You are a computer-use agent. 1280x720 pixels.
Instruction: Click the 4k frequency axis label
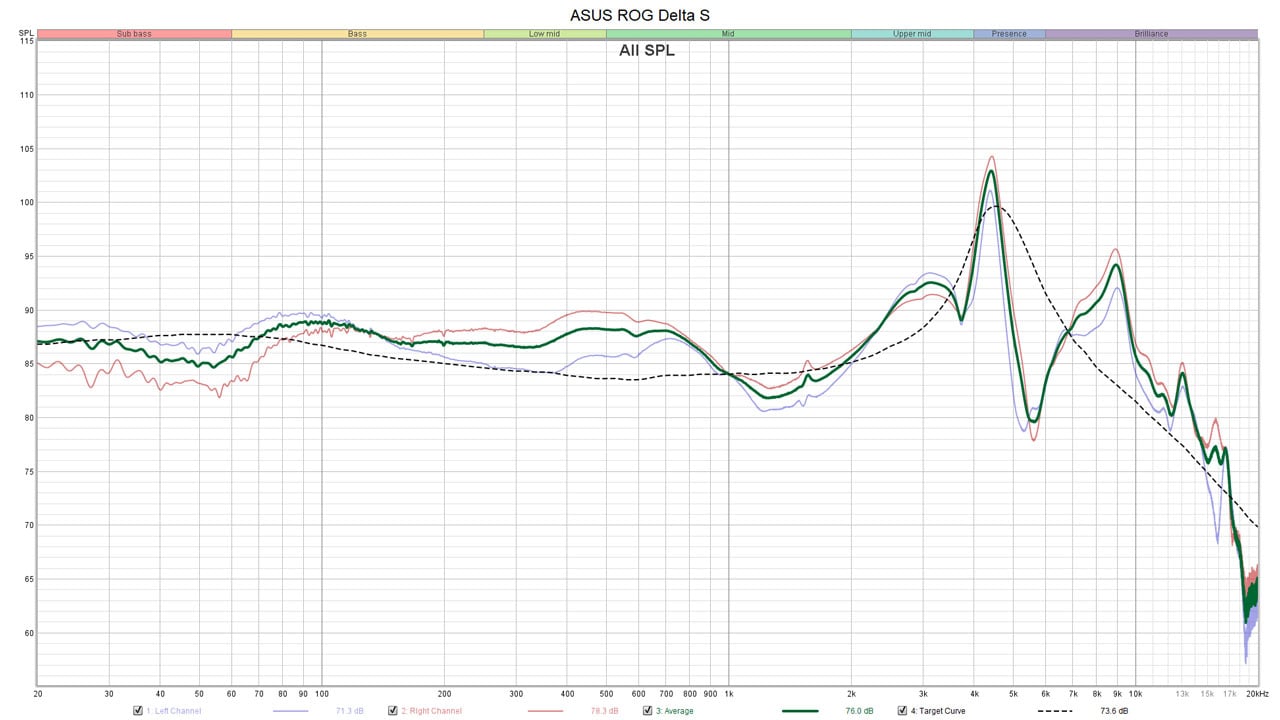(974, 693)
